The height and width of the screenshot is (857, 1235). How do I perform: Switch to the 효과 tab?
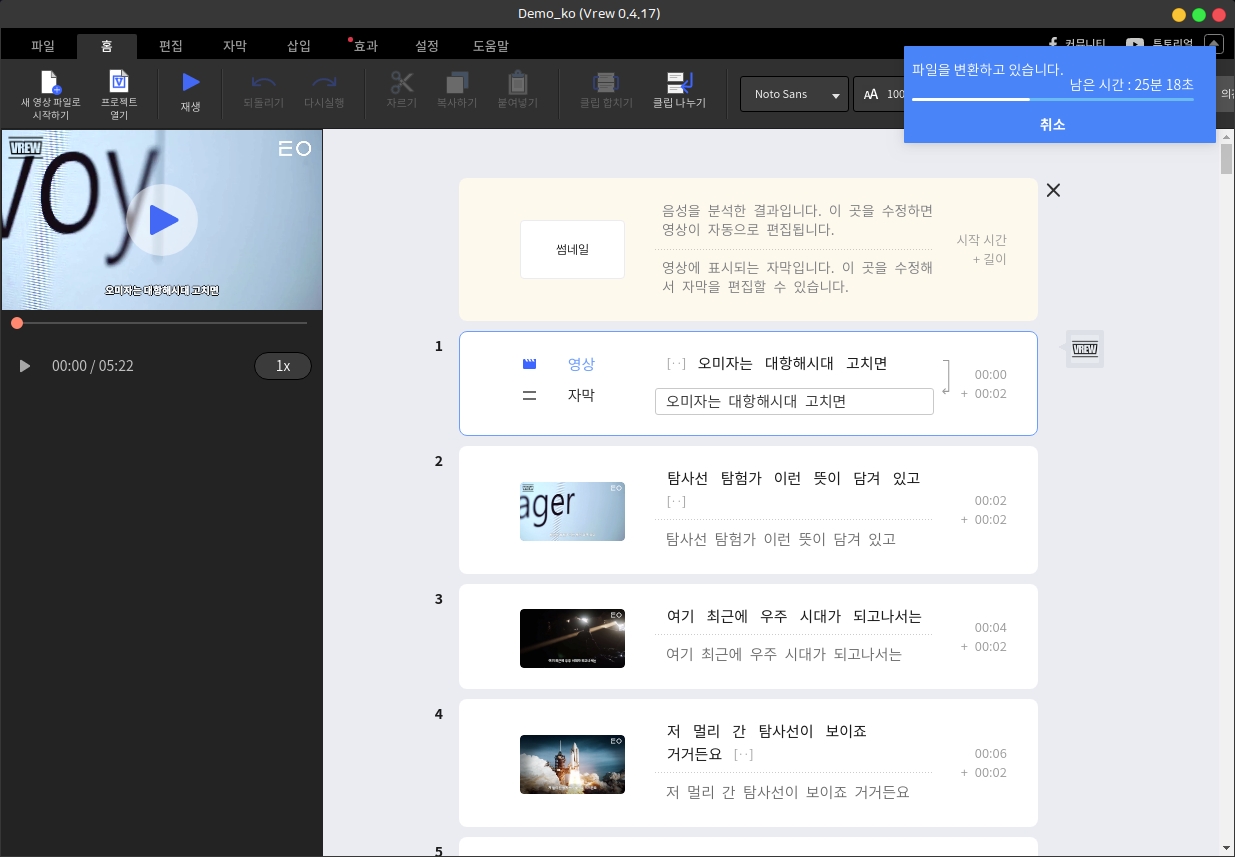pyautogui.click(x=365, y=46)
